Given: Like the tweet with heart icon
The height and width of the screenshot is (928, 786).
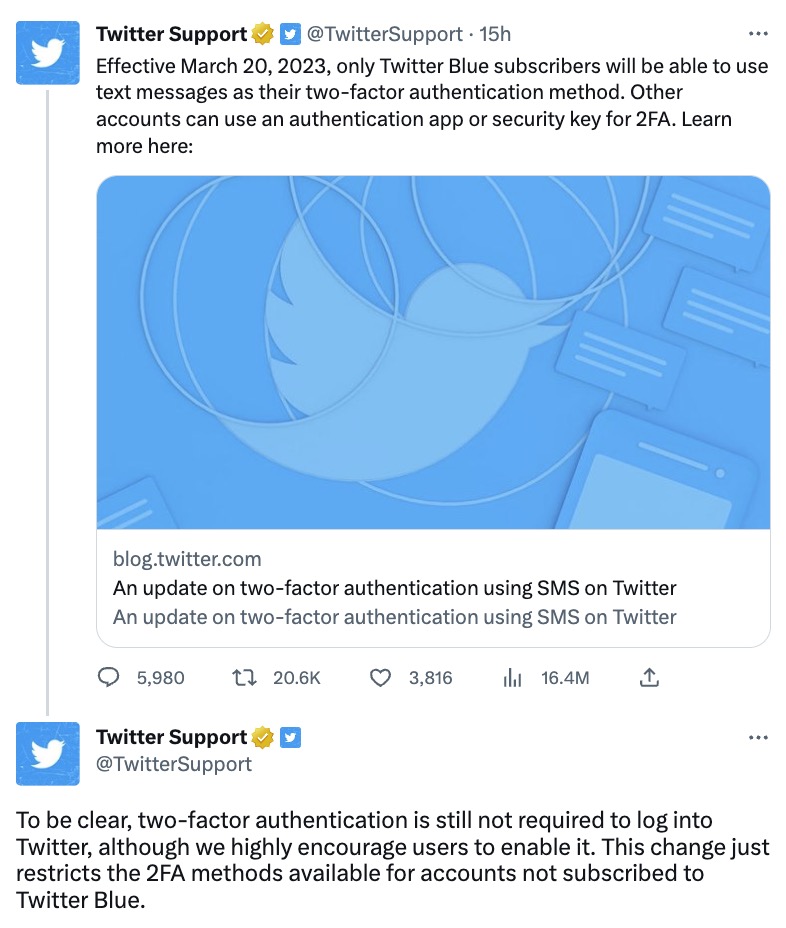Looking at the screenshot, I should pos(380,678).
